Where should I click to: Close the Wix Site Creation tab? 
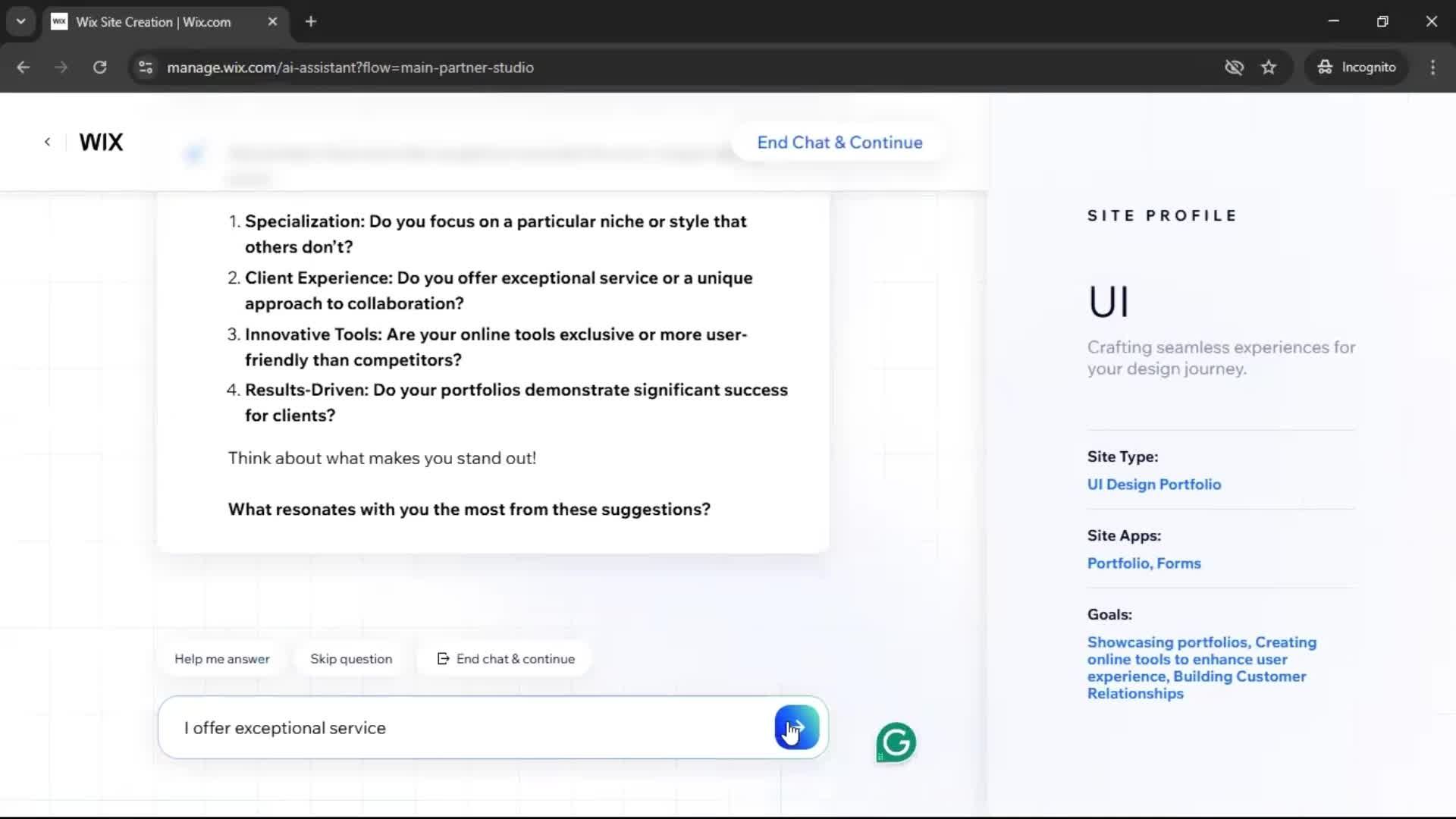tap(272, 22)
